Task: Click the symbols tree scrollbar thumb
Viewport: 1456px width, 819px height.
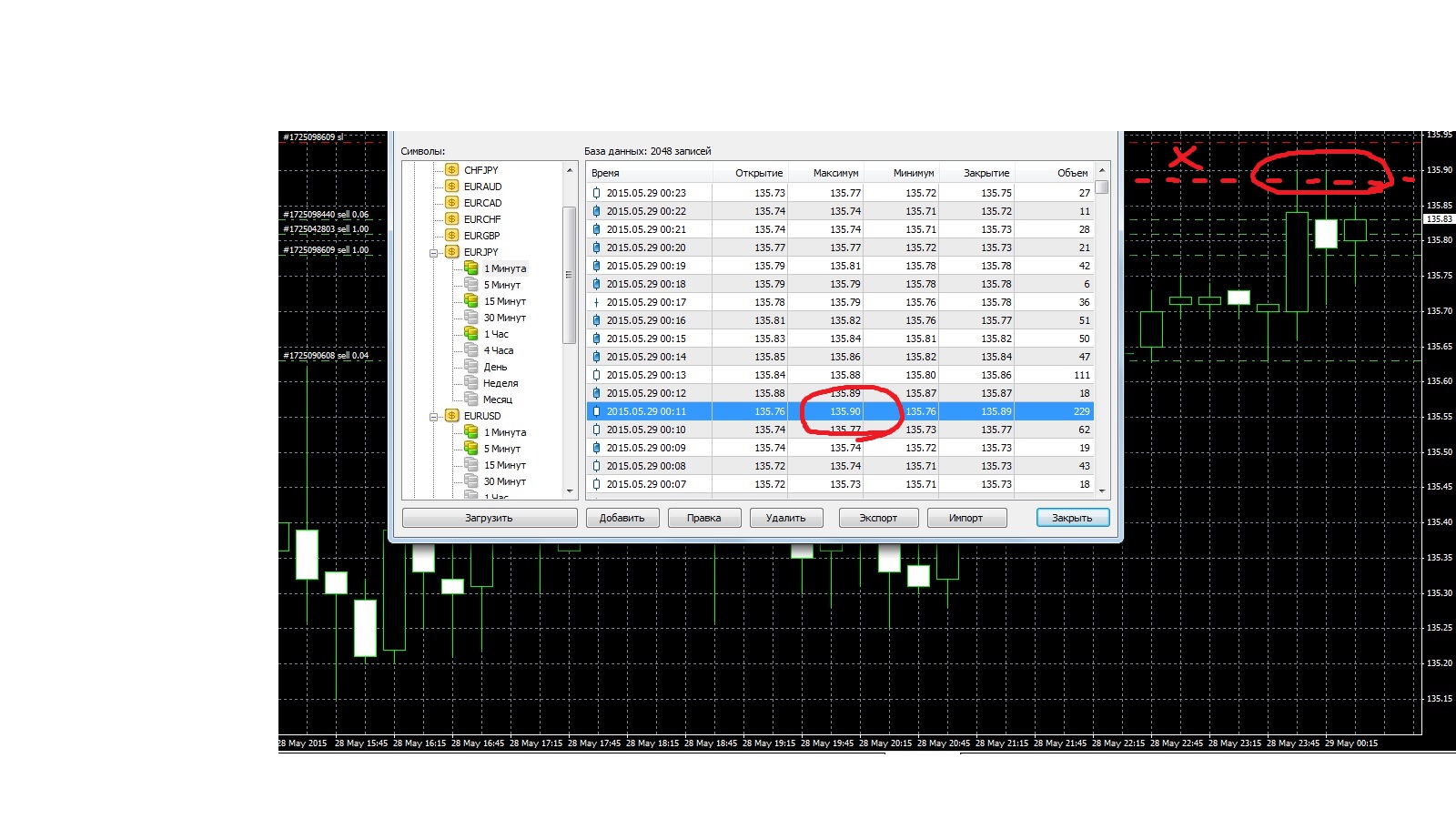Action: (x=570, y=275)
